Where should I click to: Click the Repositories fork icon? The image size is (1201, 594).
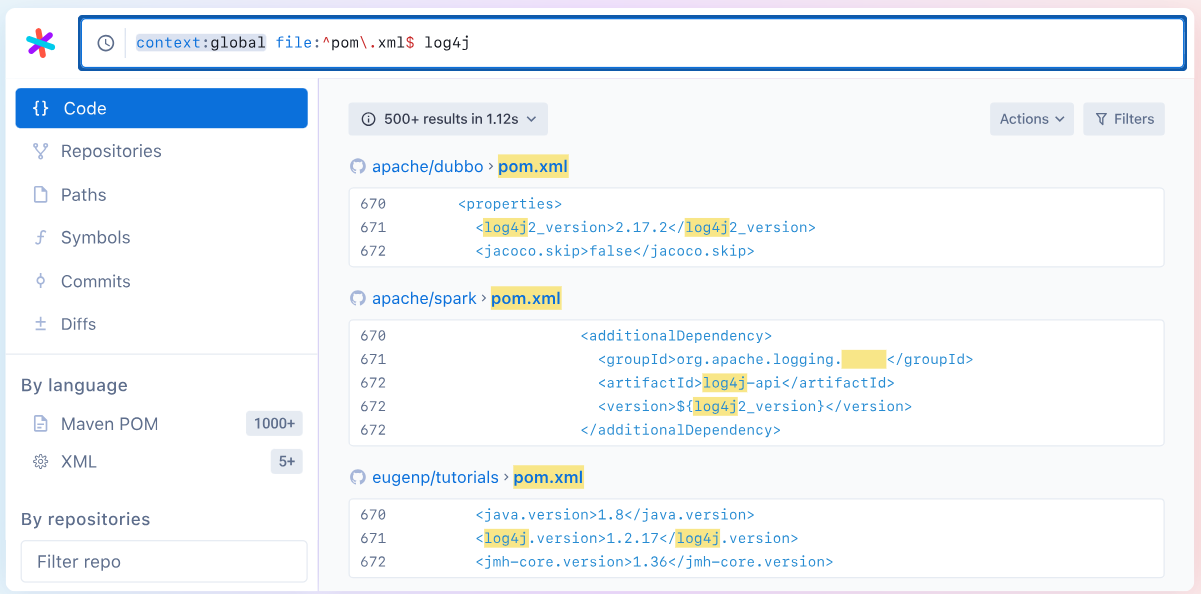40,151
